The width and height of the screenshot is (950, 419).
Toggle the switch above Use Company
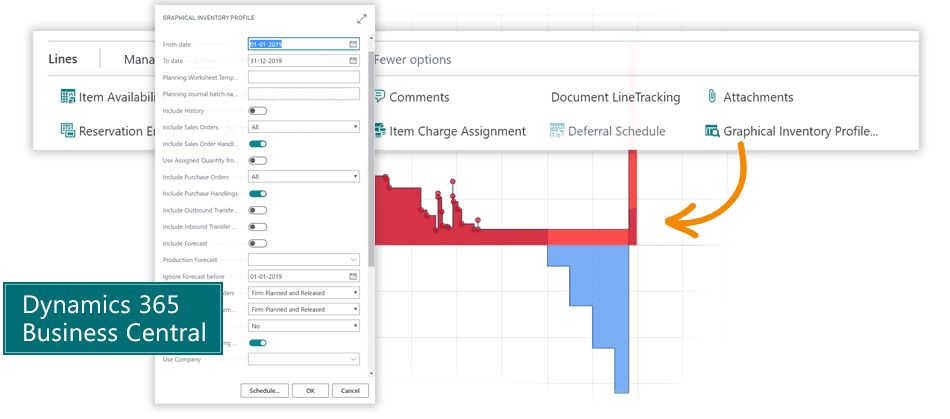coord(257,343)
